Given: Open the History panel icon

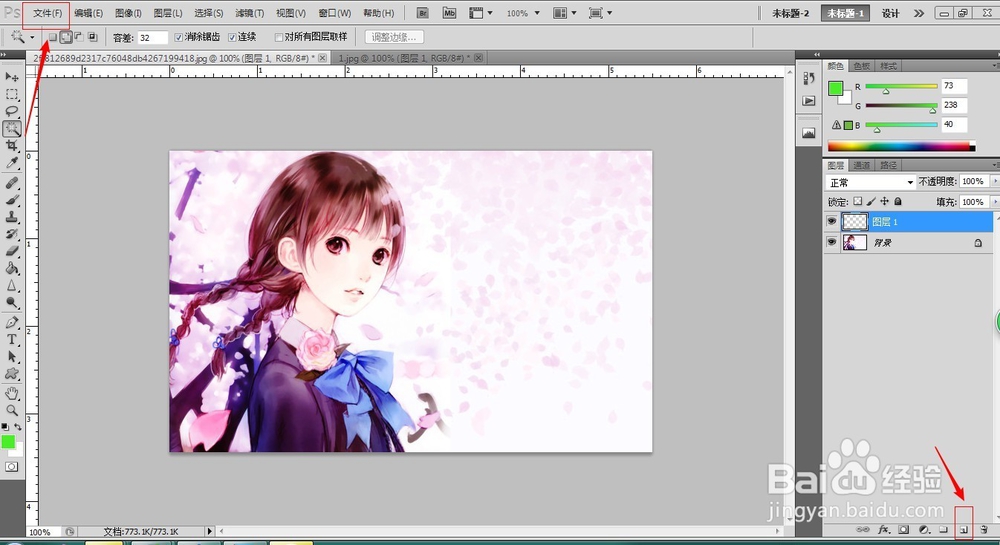Looking at the screenshot, I should pos(809,78).
